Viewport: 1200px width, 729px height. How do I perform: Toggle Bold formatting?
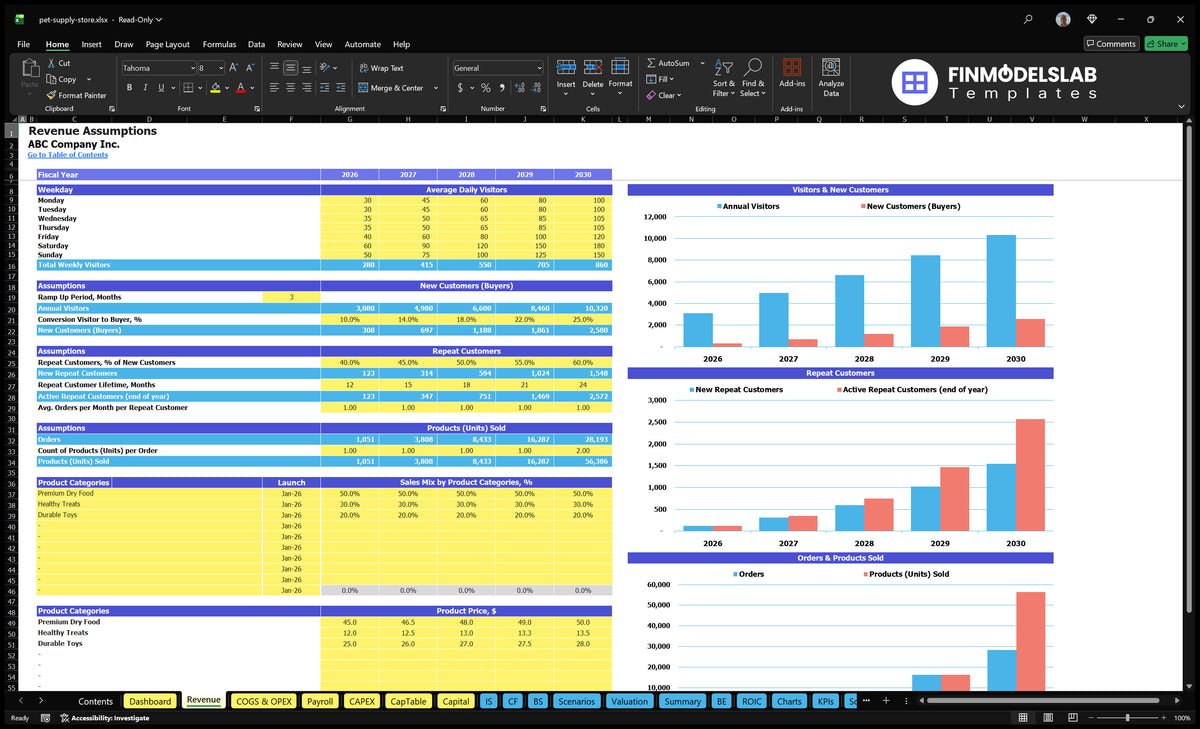click(x=131, y=87)
